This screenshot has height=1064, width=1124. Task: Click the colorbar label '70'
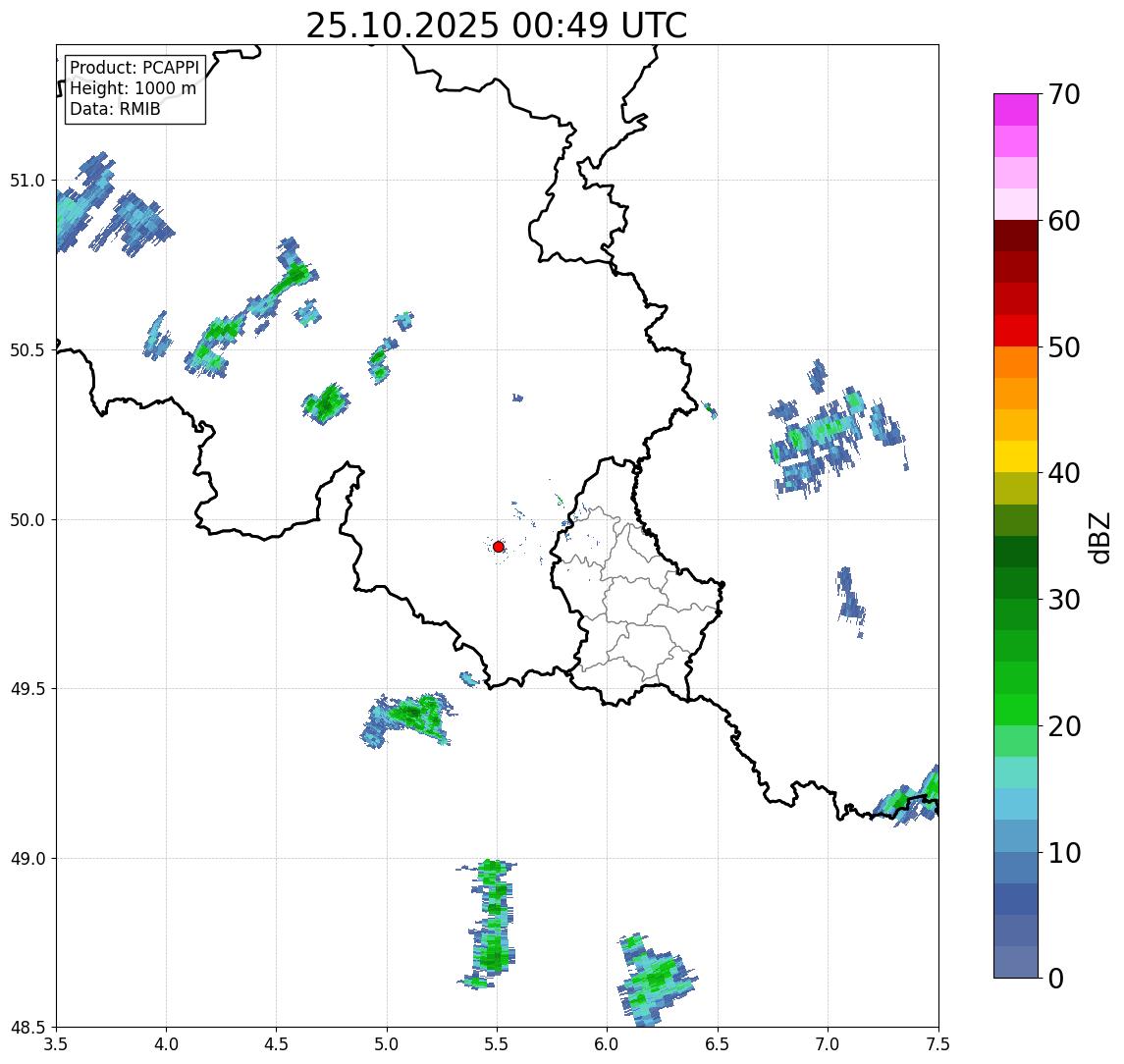click(x=1063, y=94)
